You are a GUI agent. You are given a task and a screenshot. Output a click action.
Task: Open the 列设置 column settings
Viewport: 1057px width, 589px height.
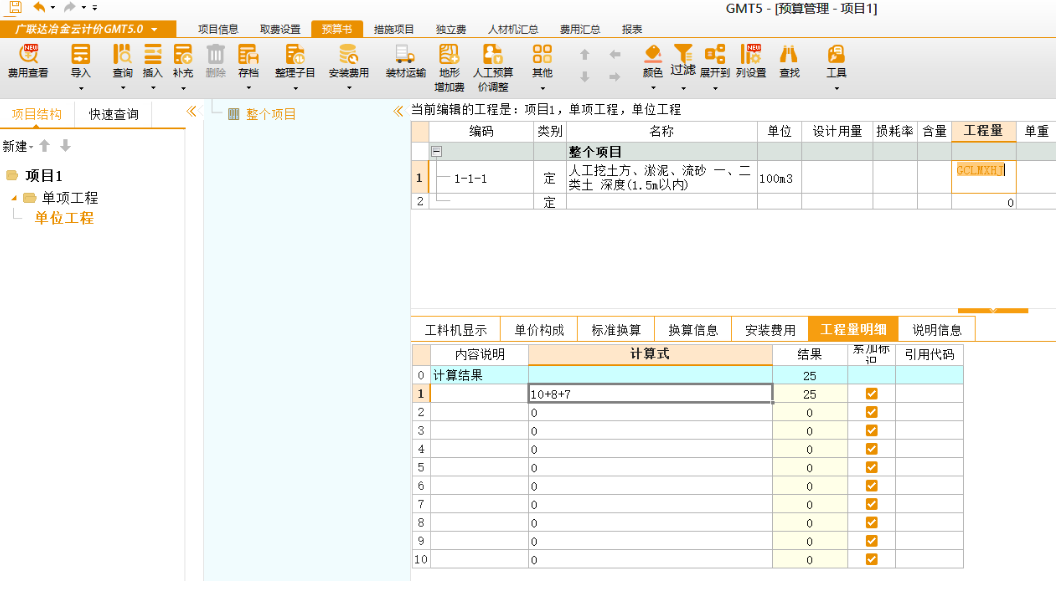pyautogui.click(x=750, y=55)
